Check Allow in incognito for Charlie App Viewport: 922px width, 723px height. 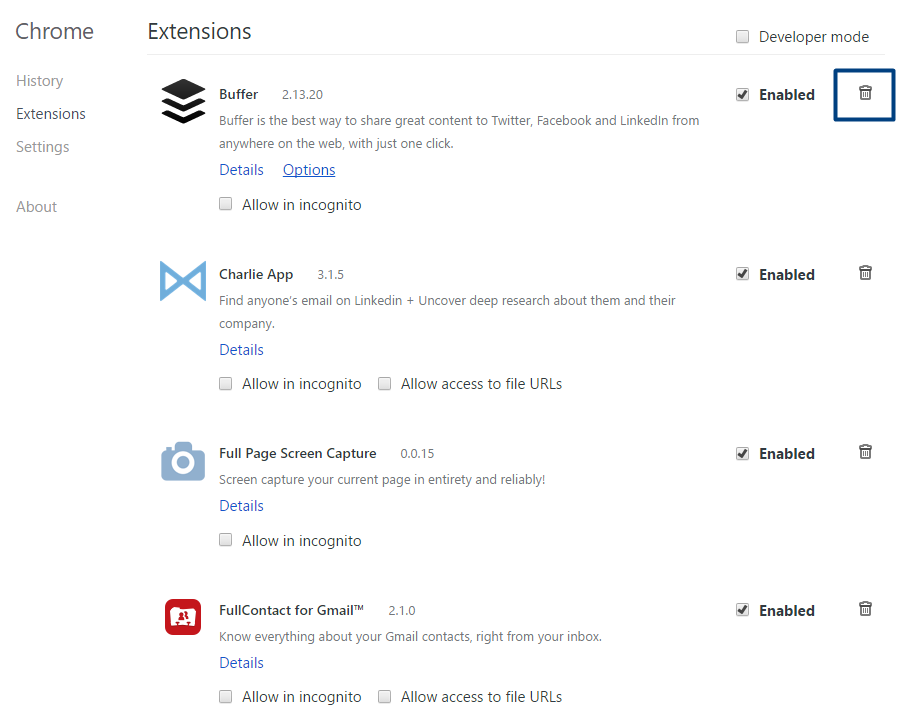coord(225,384)
